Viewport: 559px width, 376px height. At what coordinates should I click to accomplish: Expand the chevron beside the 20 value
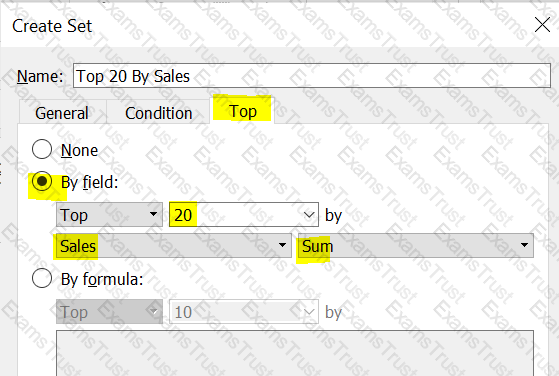[x=309, y=215]
